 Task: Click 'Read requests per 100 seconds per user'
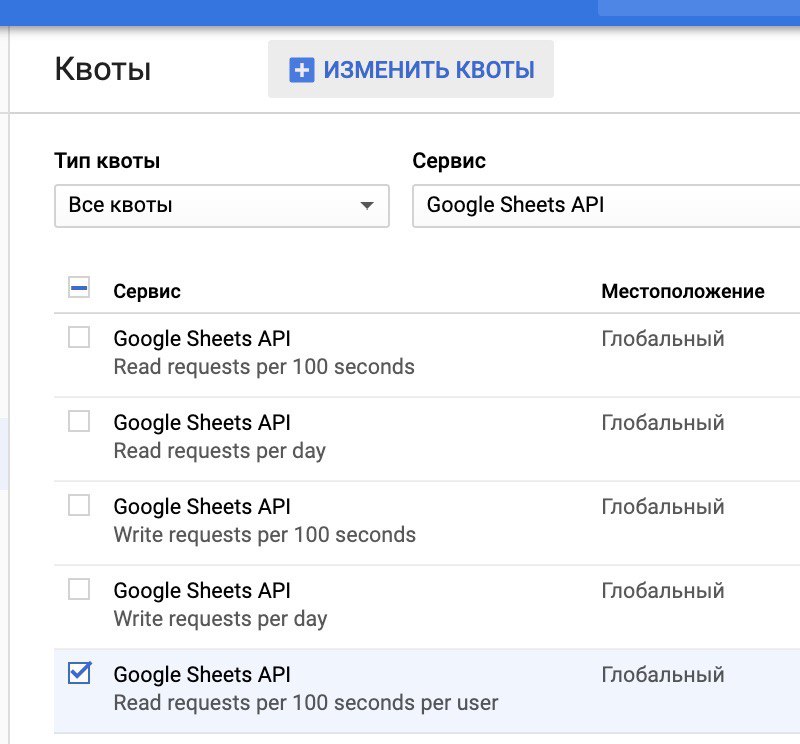click(x=306, y=703)
